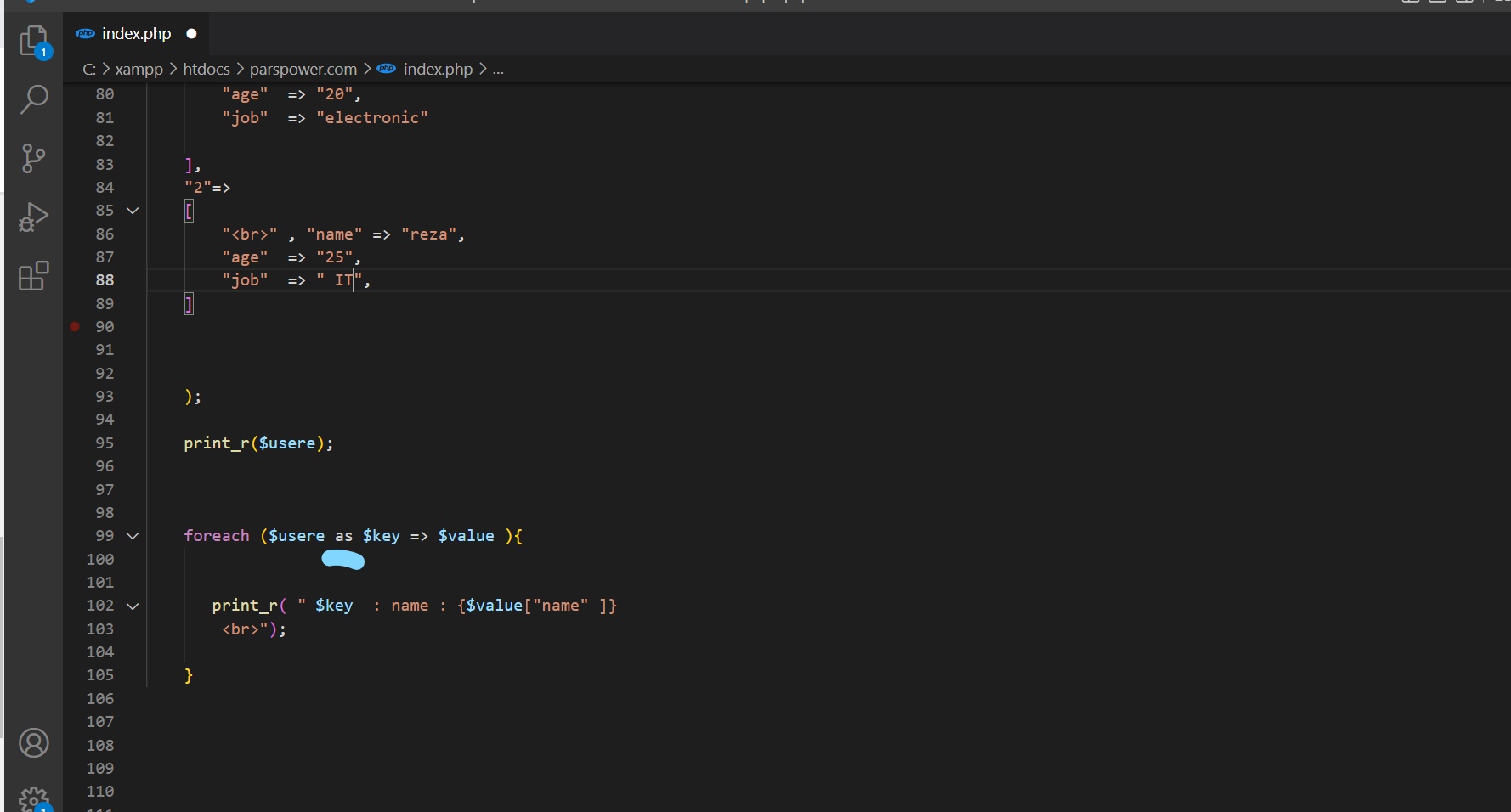Open the Manage gear icon
The image size is (1511, 812).
(34, 800)
